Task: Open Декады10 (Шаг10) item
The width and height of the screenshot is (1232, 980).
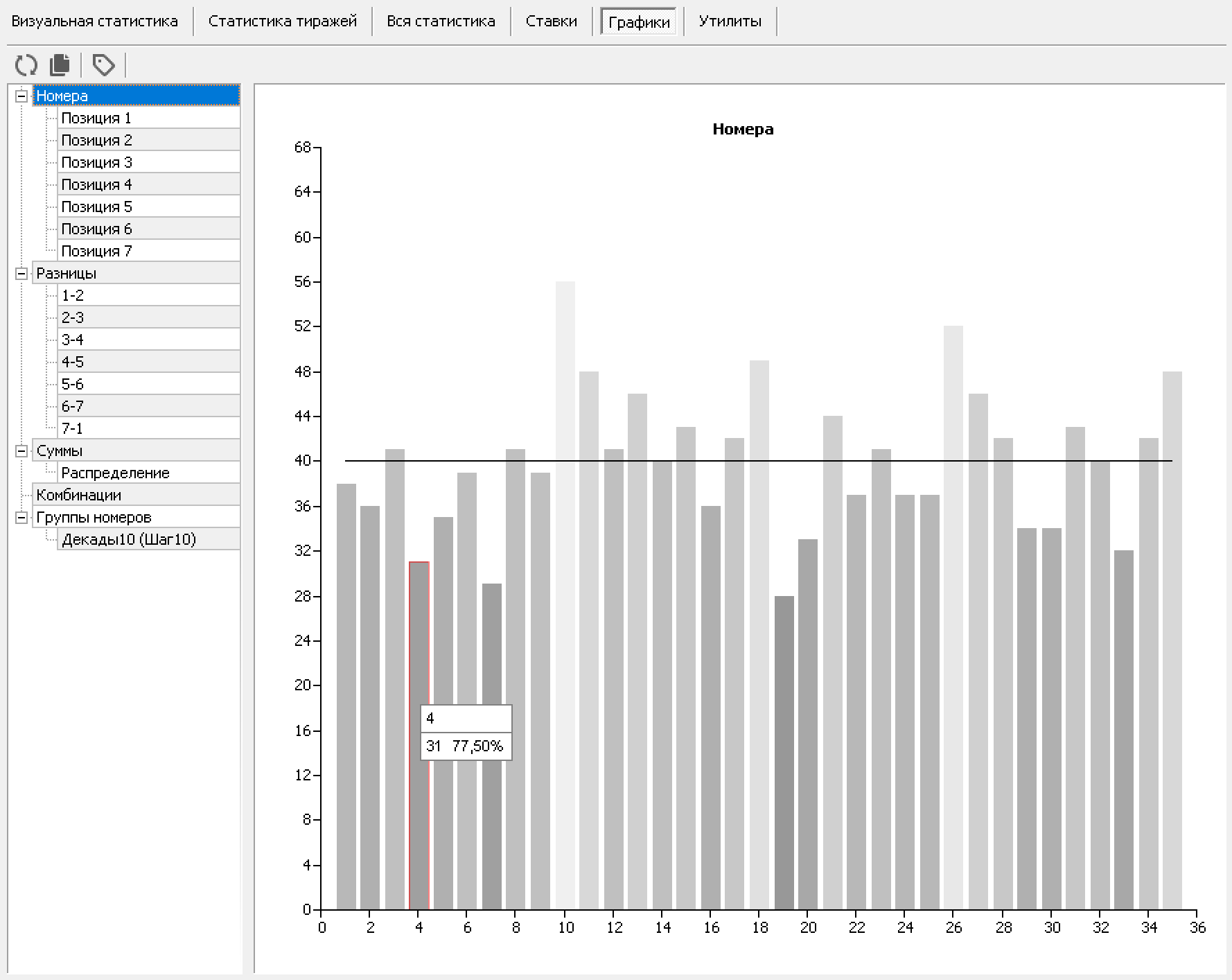Action: tap(149, 539)
